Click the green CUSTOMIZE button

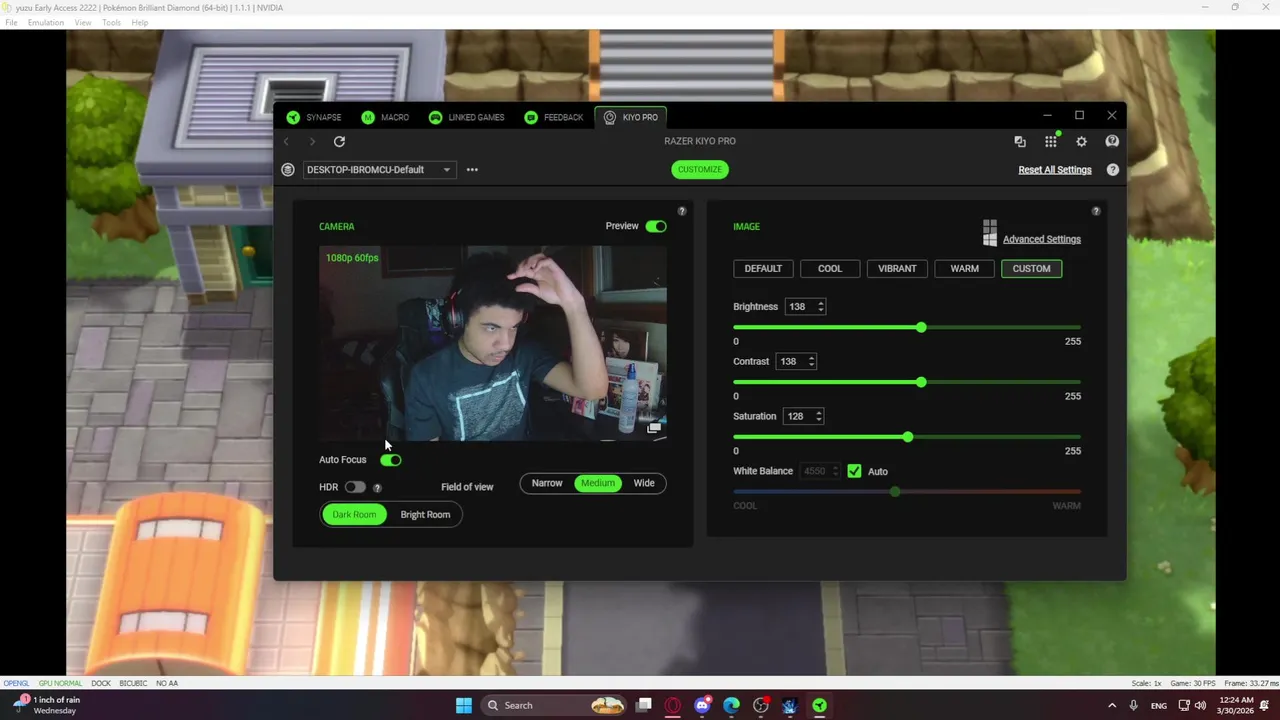[700, 169]
